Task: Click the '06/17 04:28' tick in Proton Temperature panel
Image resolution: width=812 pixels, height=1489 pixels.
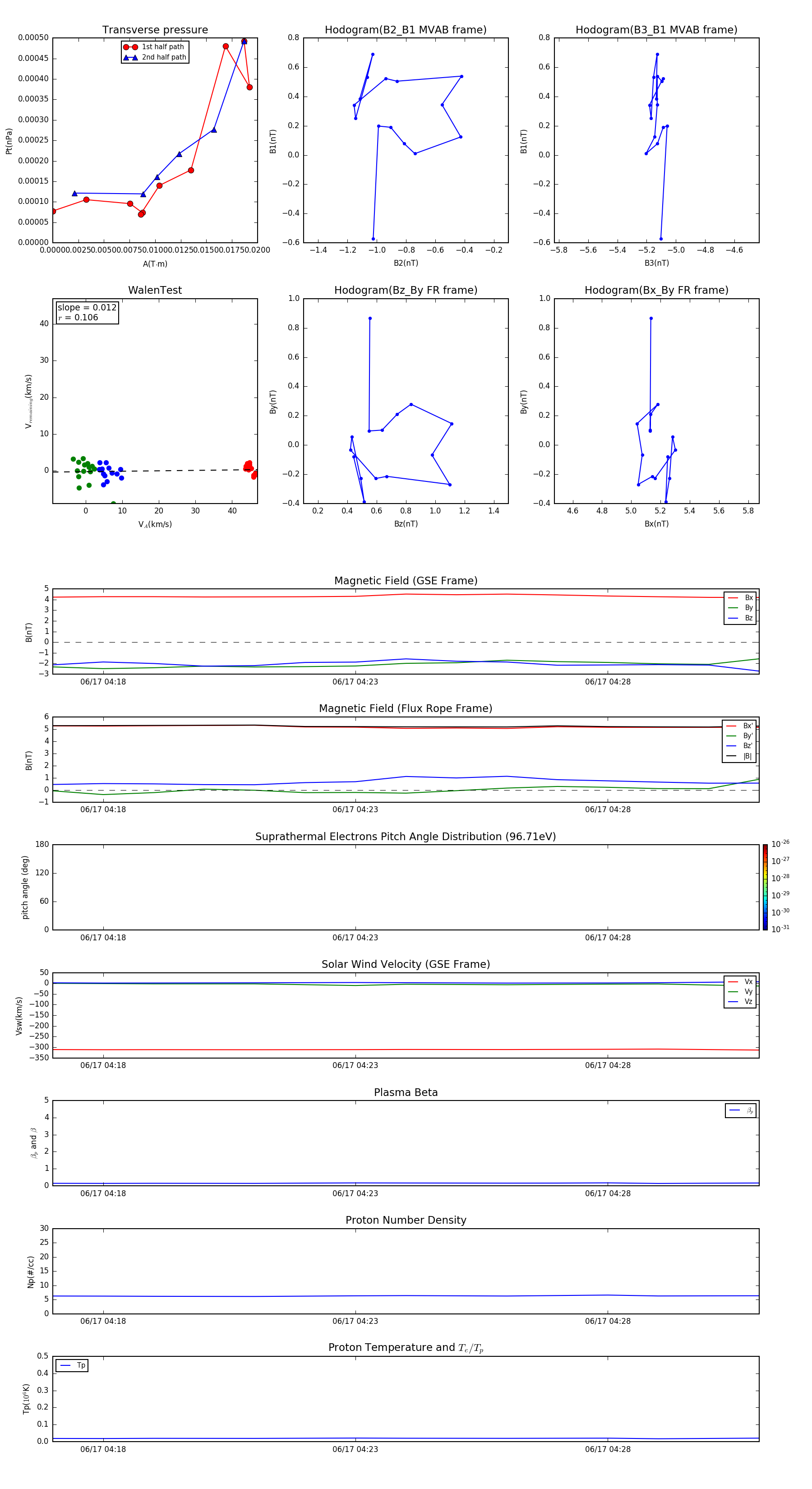Action: point(607,1449)
